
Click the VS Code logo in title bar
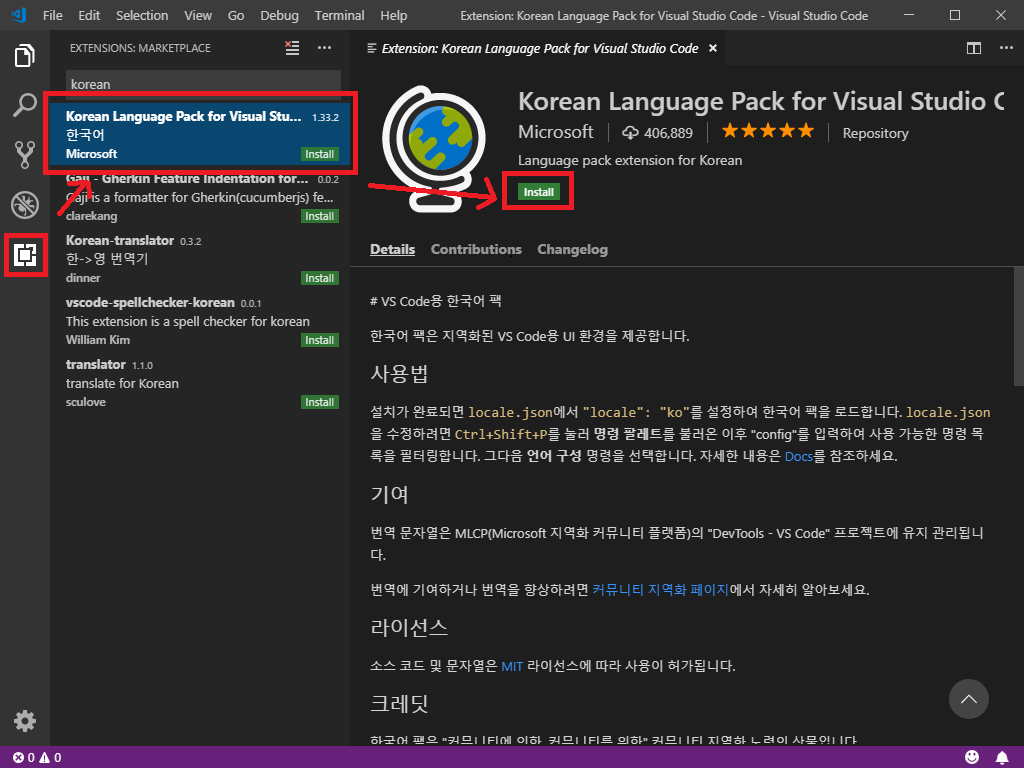coord(19,15)
